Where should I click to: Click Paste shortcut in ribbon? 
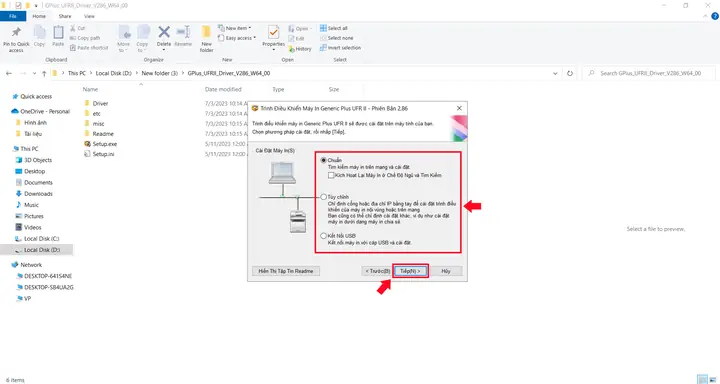(89, 48)
